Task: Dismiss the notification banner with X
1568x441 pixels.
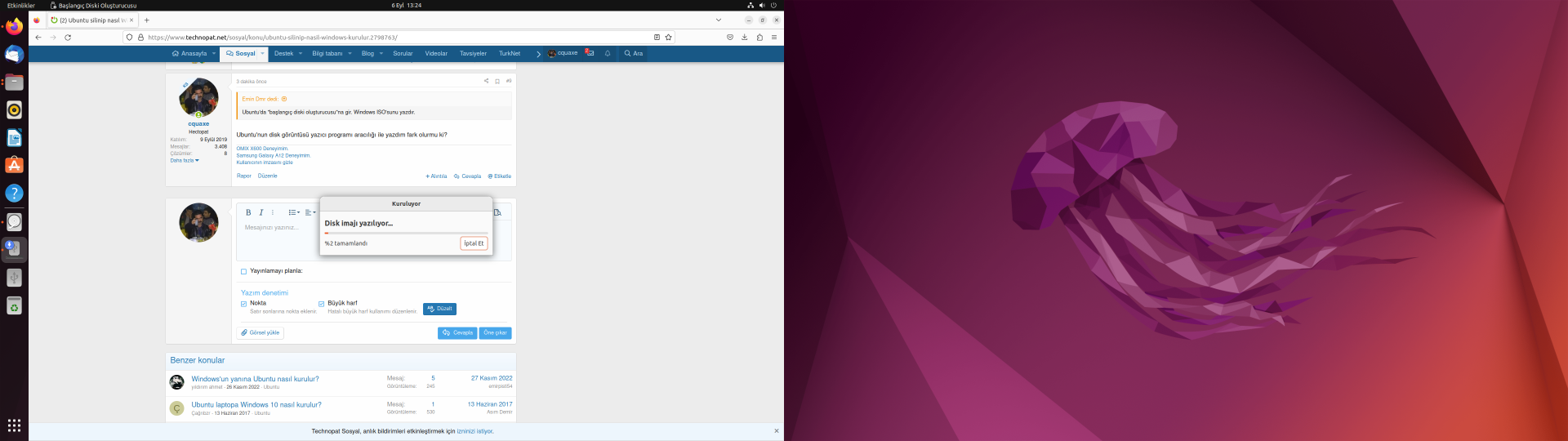Action: point(776,430)
